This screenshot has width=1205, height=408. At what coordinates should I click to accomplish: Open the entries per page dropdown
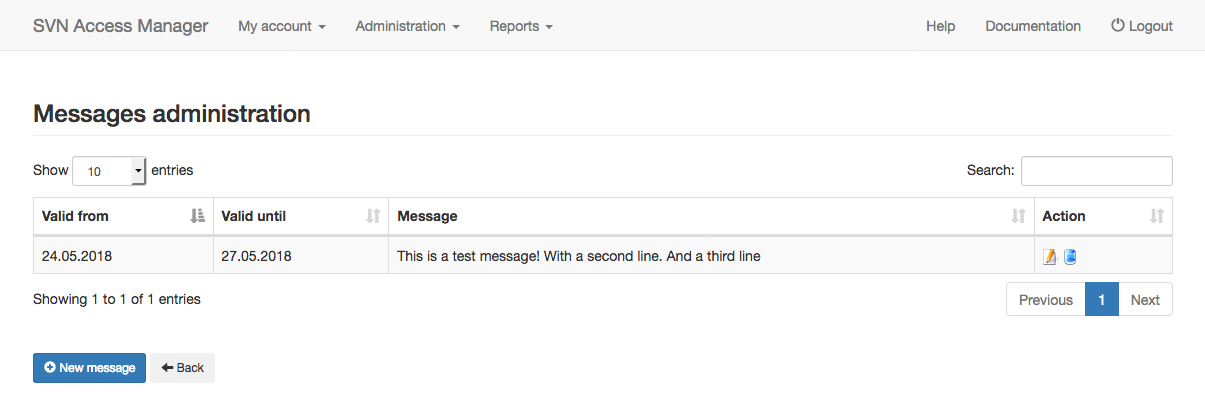click(x=110, y=171)
